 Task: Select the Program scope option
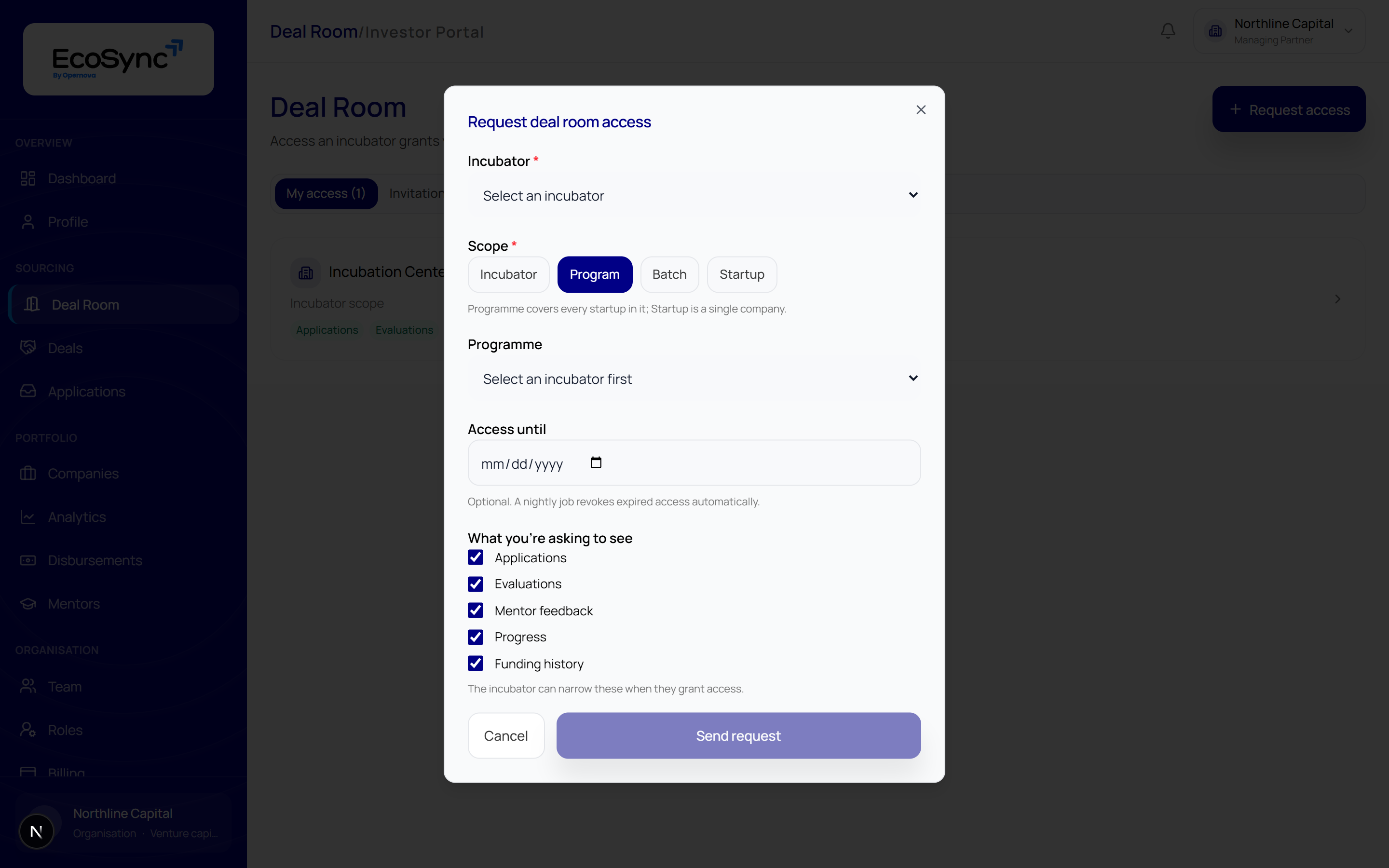click(594, 274)
